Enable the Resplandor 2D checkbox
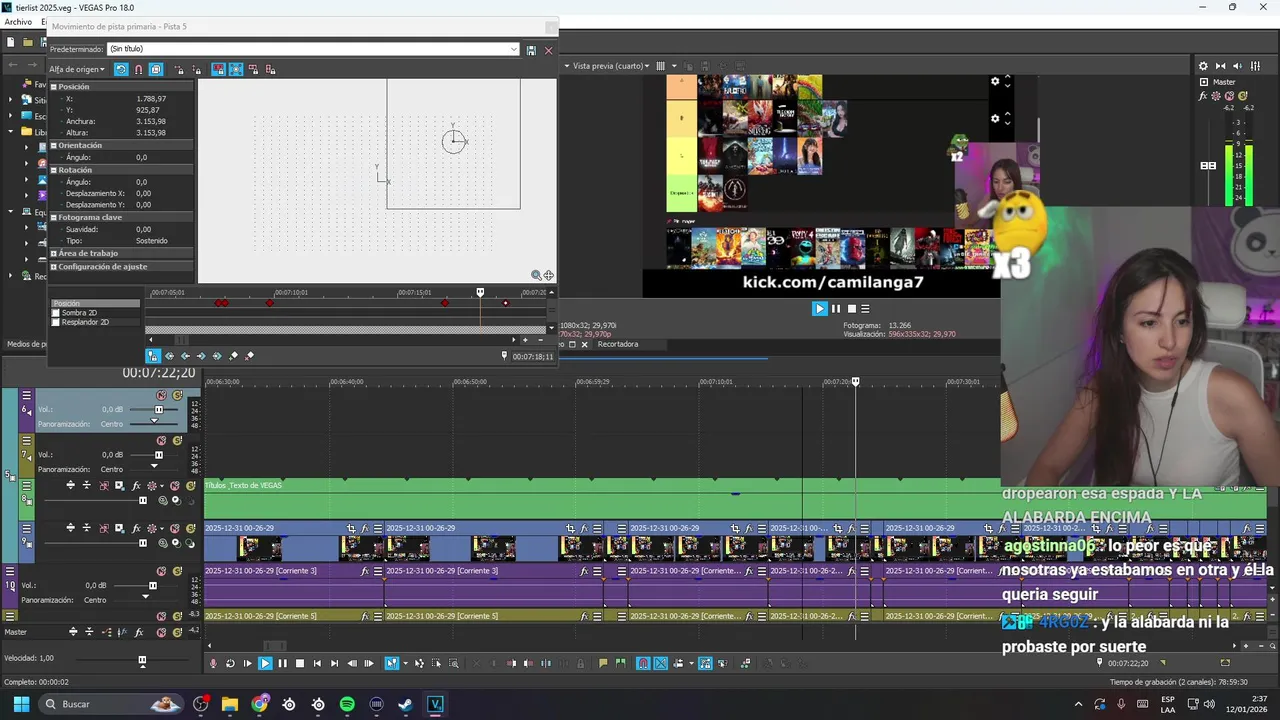Image resolution: width=1280 pixels, height=720 pixels. point(56,323)
